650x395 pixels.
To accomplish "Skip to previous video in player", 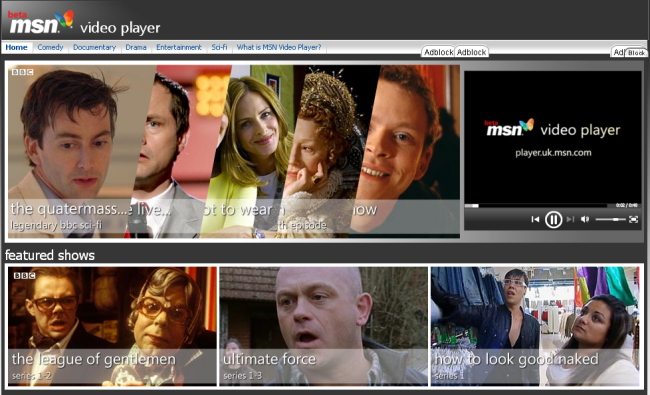I will (x=535, y=219).
